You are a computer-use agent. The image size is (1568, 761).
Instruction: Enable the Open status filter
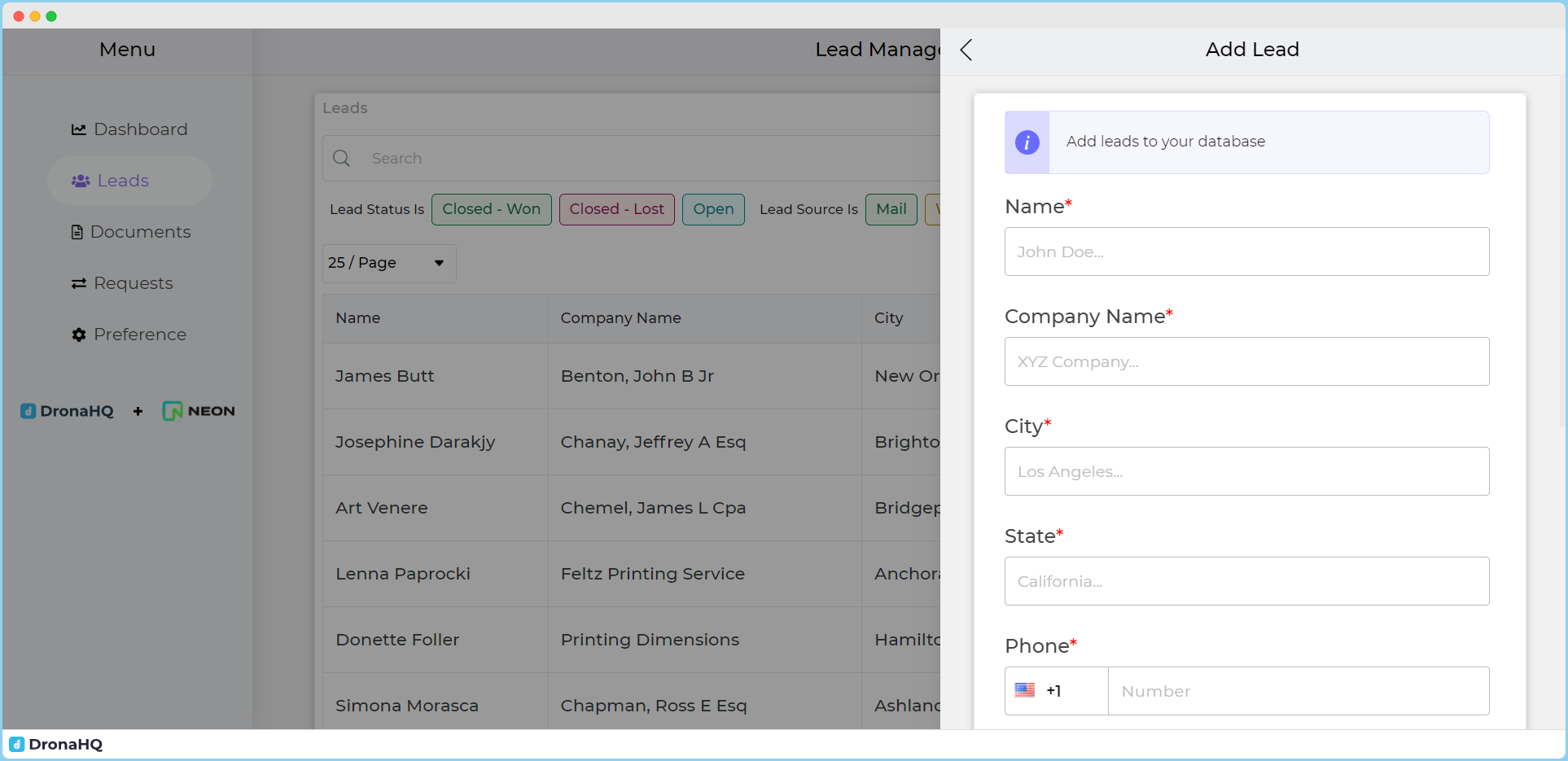(712, 209)
